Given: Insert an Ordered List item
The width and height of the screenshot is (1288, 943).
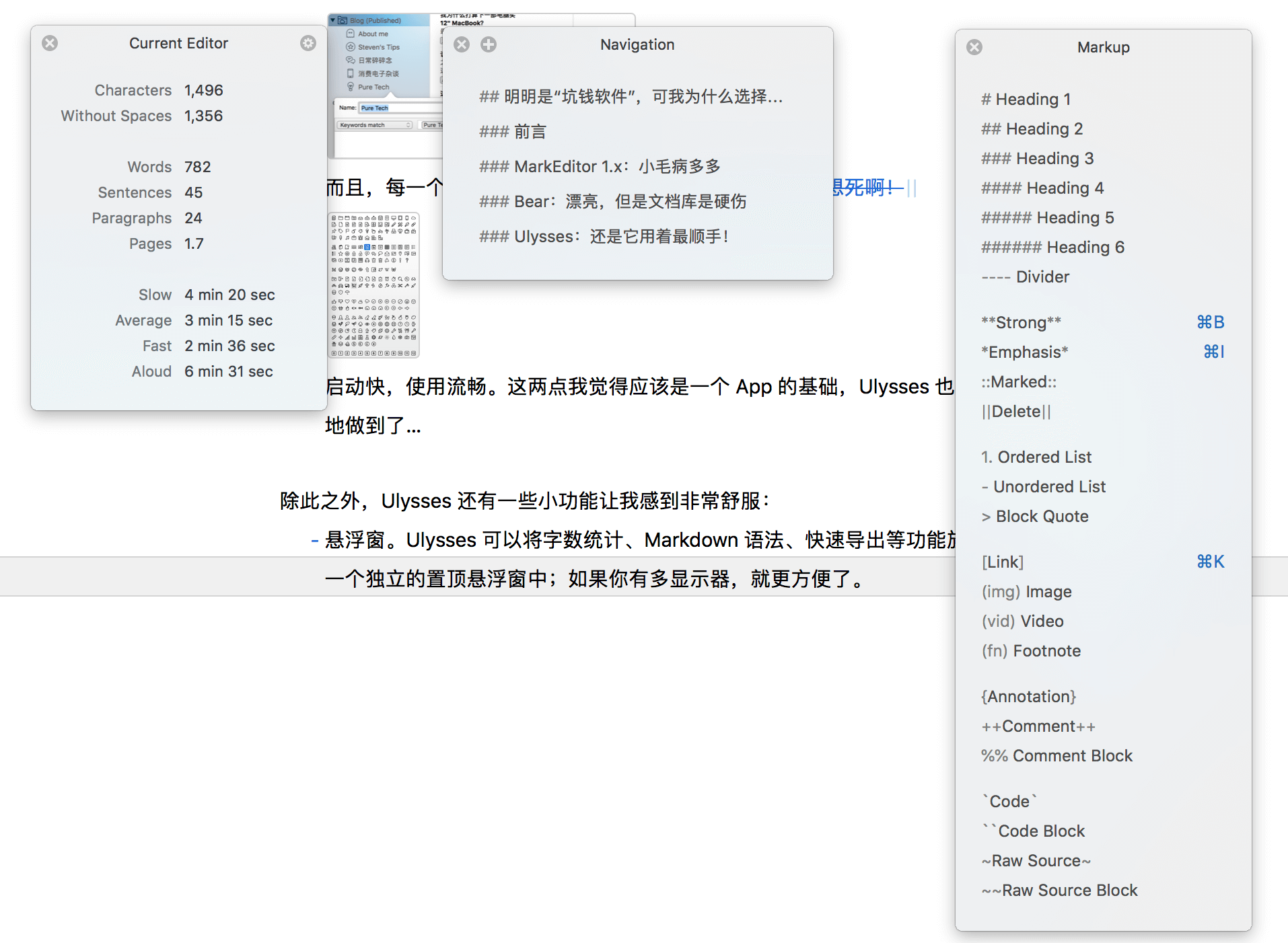Looking at the screenshot, I should pos(1036,457).
